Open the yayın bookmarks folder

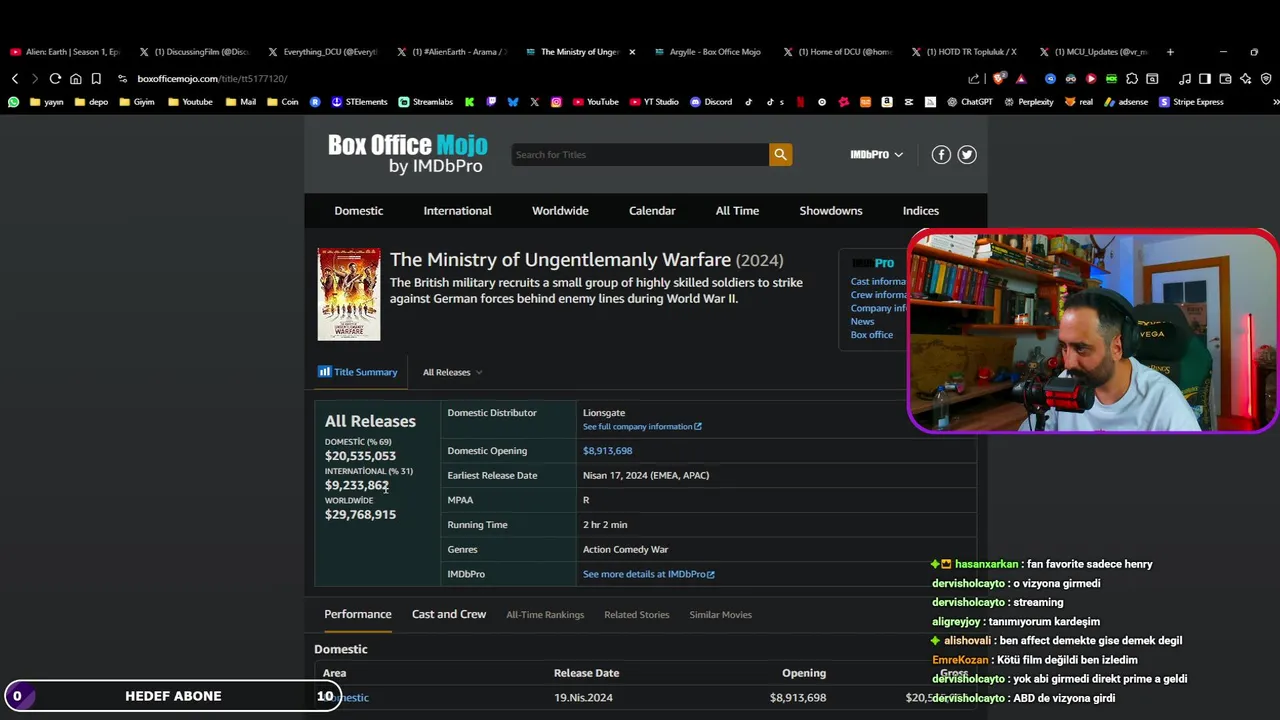click(x=47, y=101)
